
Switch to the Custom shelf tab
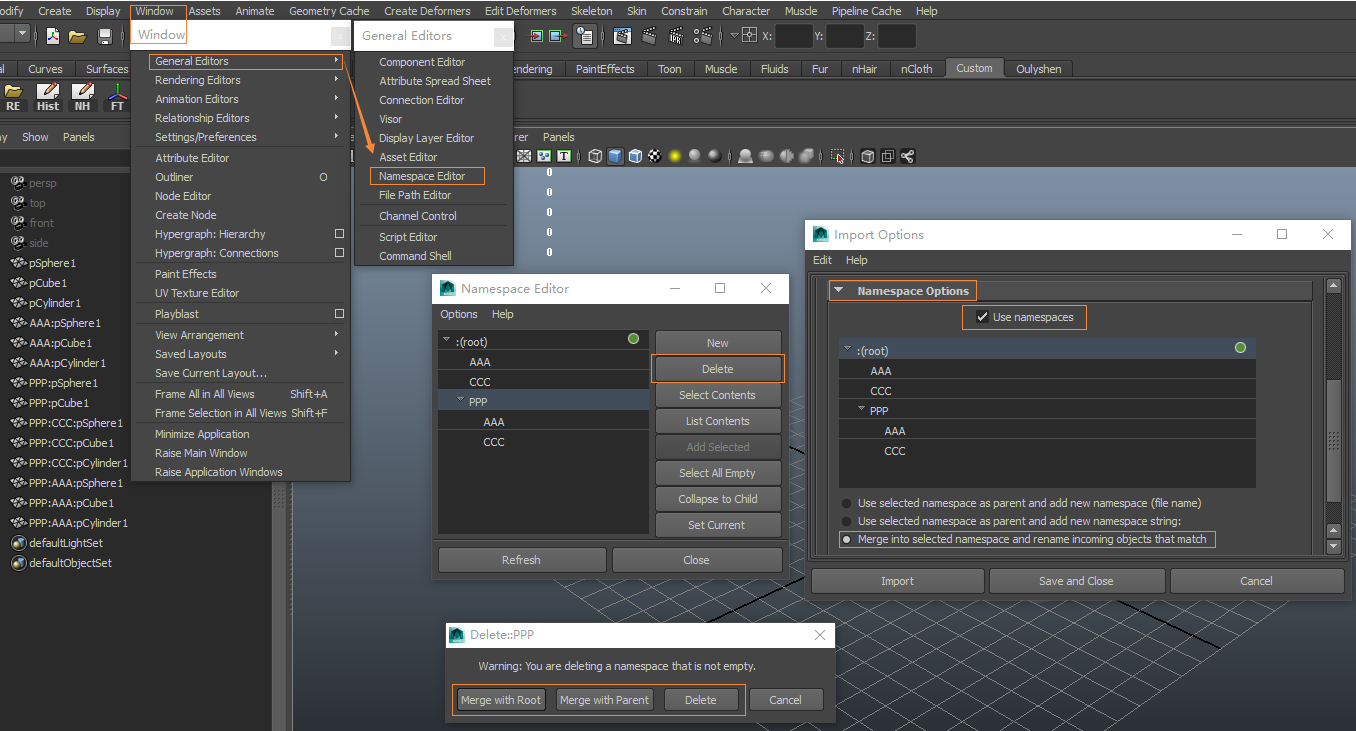pyautogui.click(x=973, y=69)
